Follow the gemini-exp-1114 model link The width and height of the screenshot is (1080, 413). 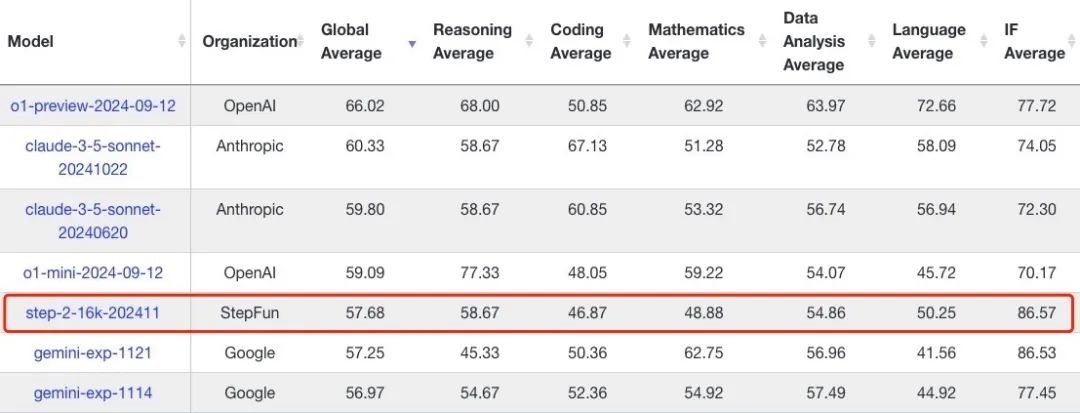click(93, 393)
